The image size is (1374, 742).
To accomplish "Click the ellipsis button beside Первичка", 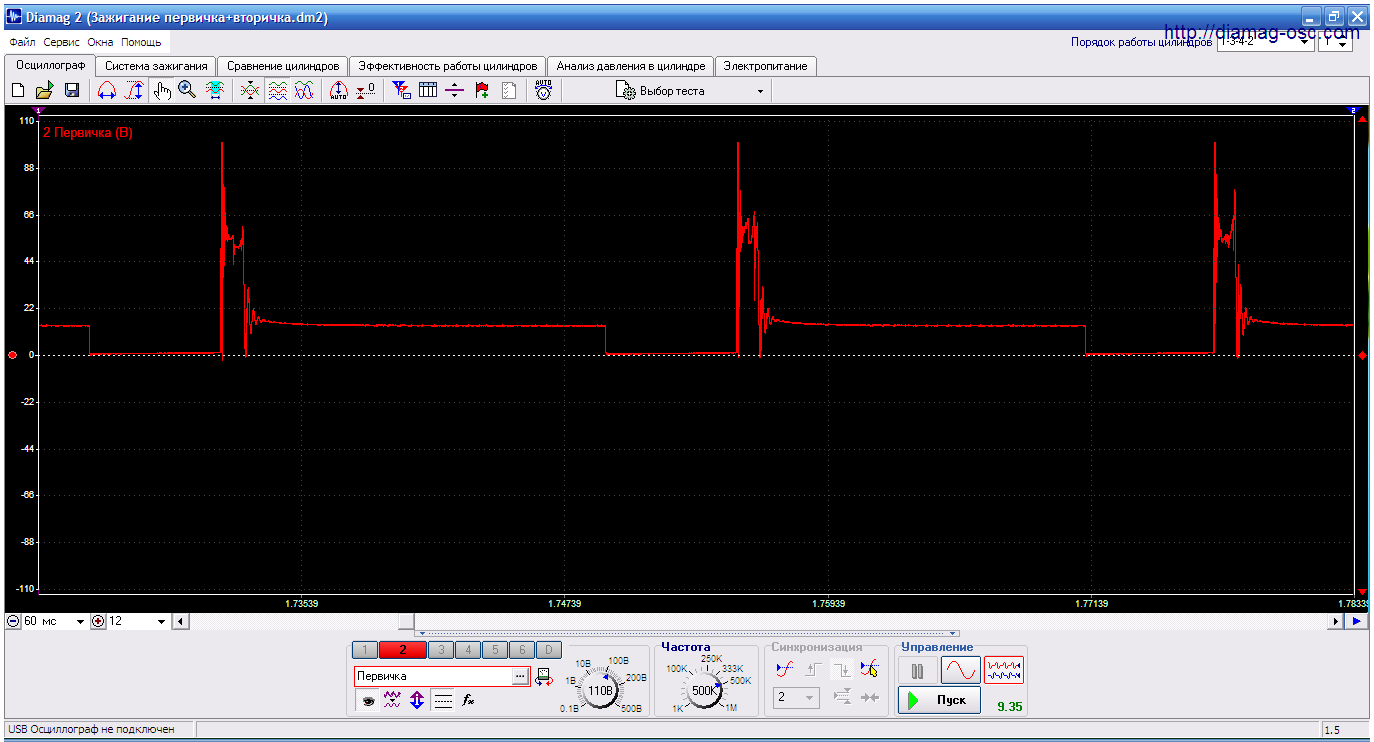I will [x=519, y=677].
